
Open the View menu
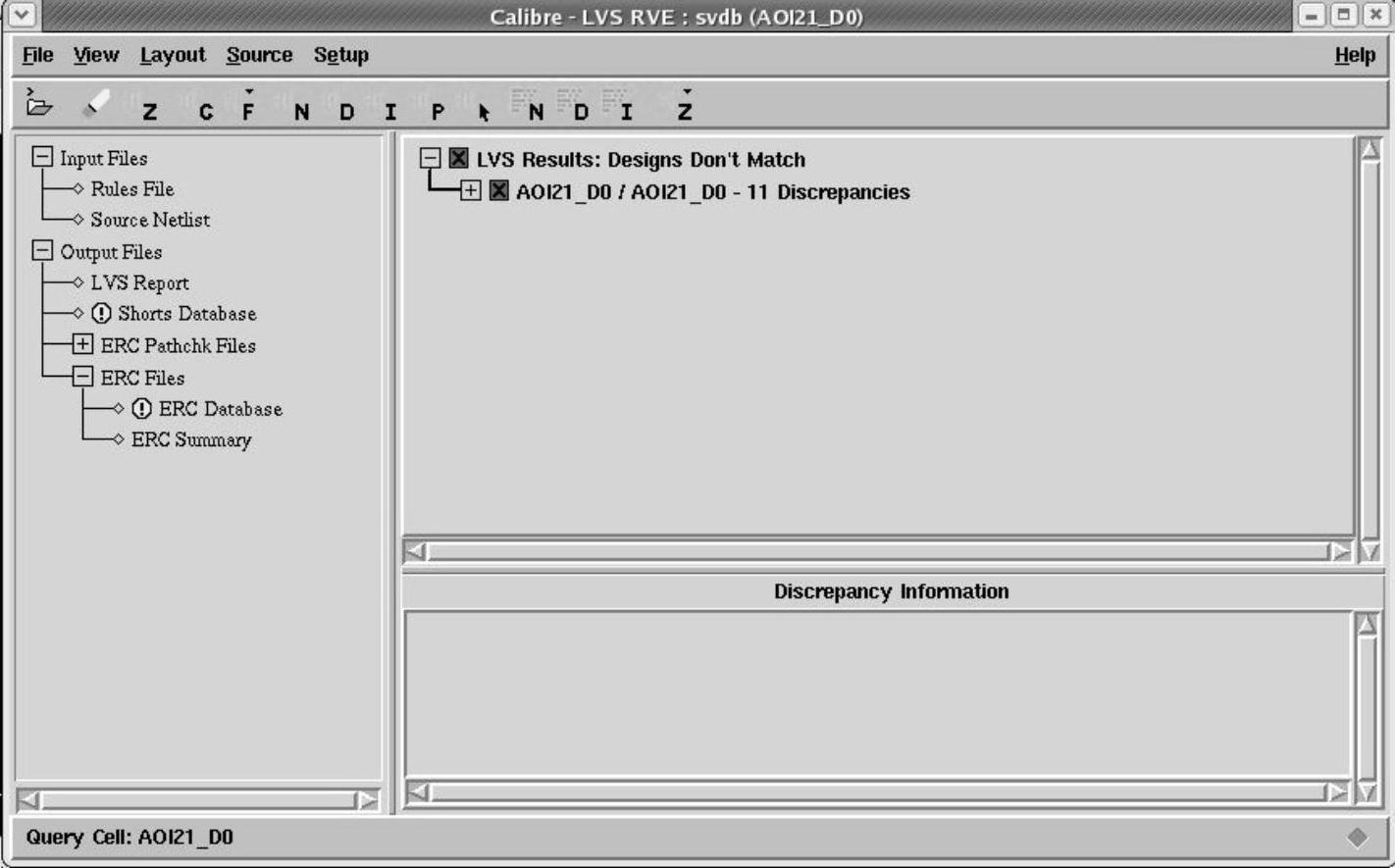[96, 55]
